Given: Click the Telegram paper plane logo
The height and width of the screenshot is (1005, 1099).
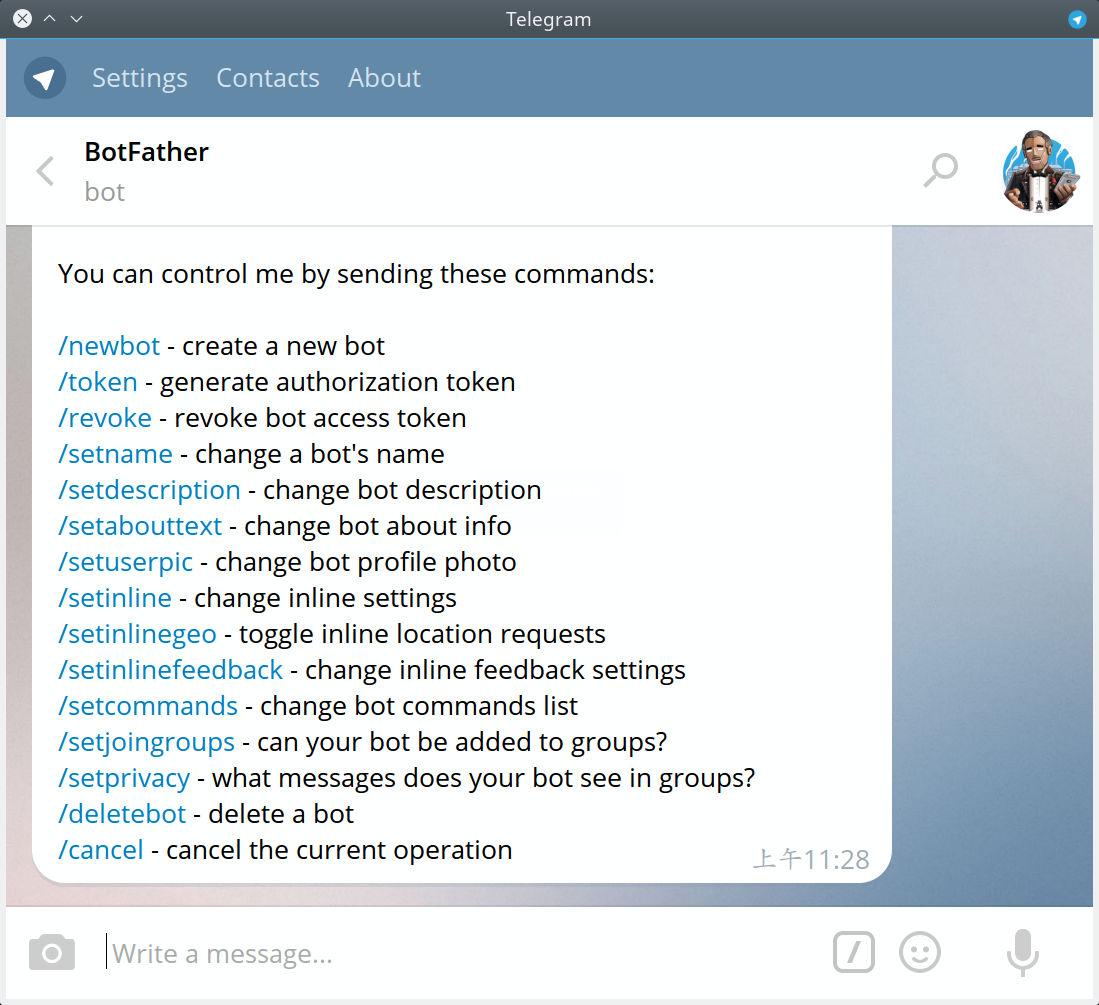Looking at the screenshot, I should click(45, 78).
